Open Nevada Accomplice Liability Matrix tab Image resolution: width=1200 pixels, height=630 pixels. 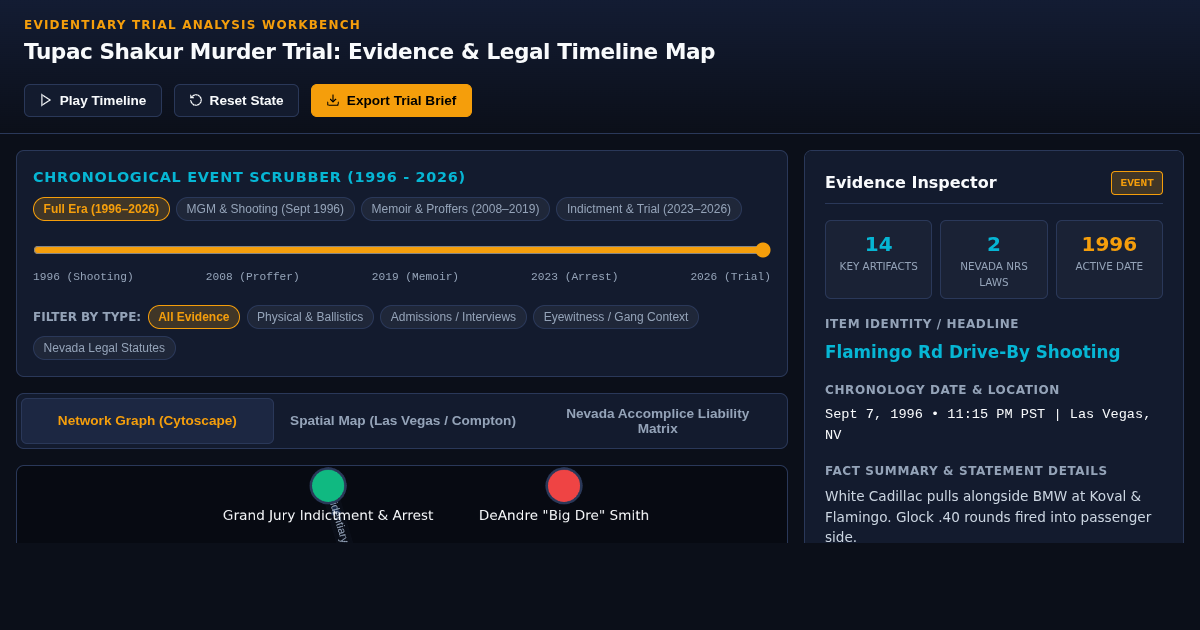pos(658,421)
